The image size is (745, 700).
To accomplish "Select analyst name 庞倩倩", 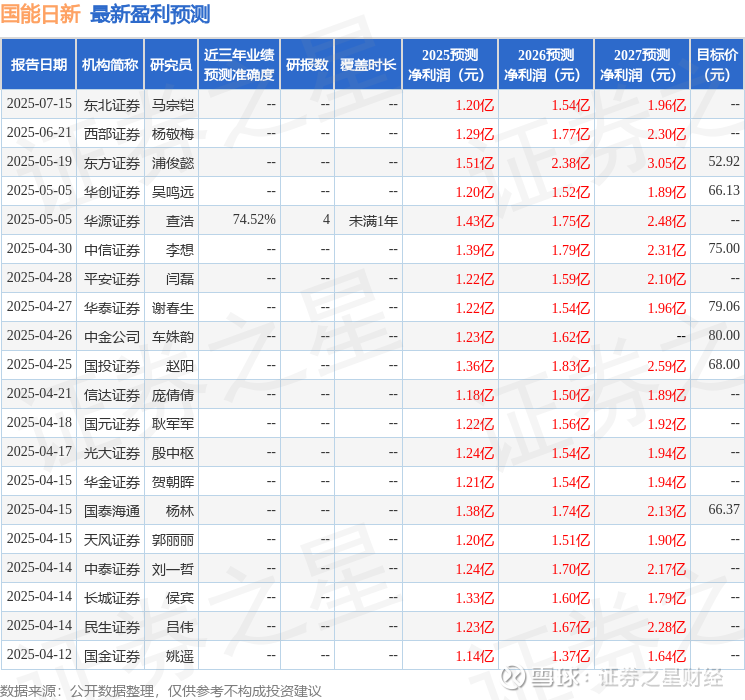I will click(x=172, y=395).
